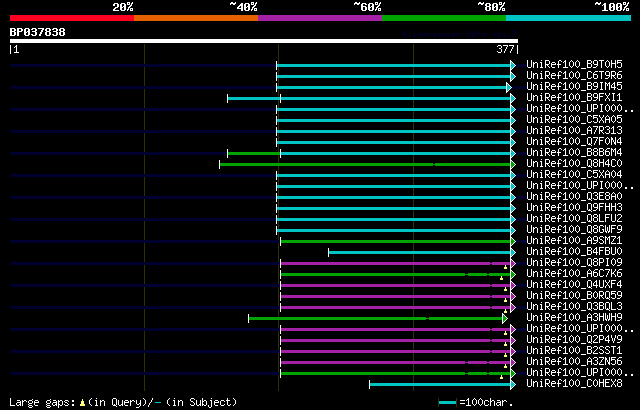Select the UniRef100_Q2P4V9 label
This screenshot has height=410, width=640.
pyautogui.click(x=574, y=340)
